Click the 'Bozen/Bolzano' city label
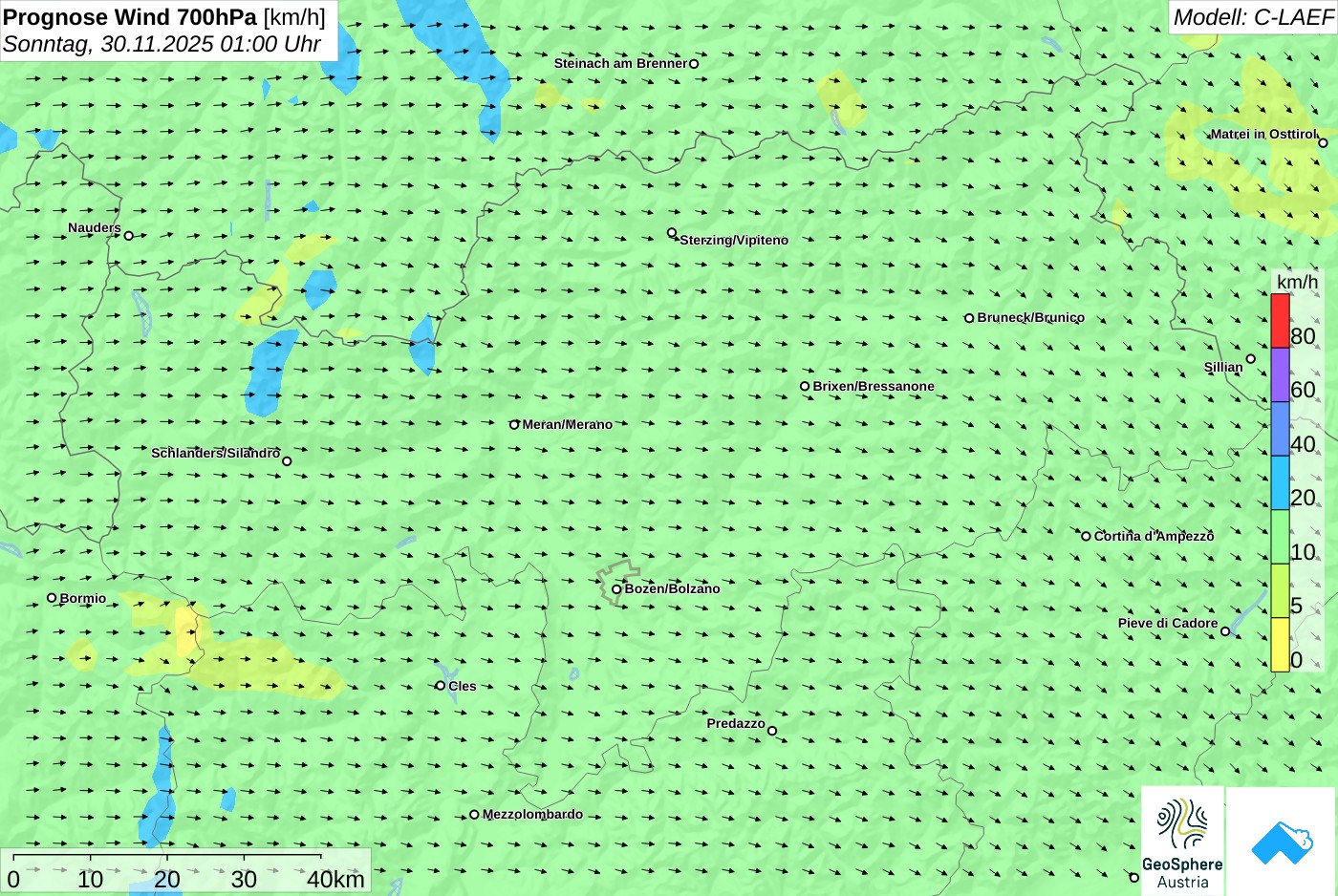This screenshot has height=896, width=1338. (673, 588)
